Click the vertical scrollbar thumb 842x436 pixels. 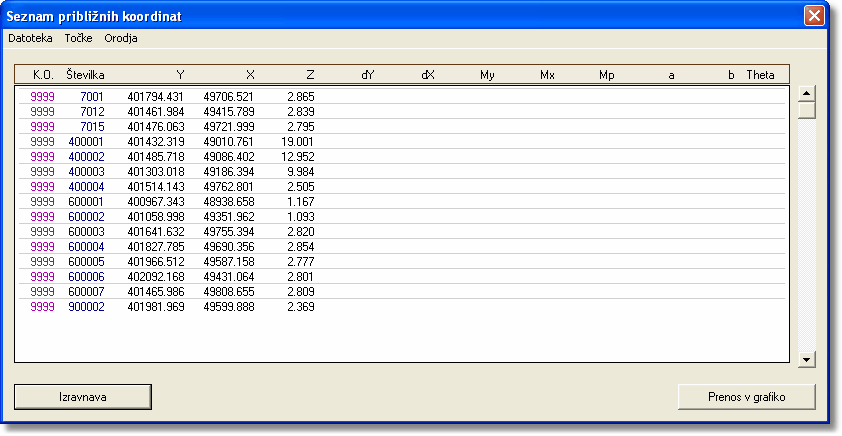(x=806, y=111)
